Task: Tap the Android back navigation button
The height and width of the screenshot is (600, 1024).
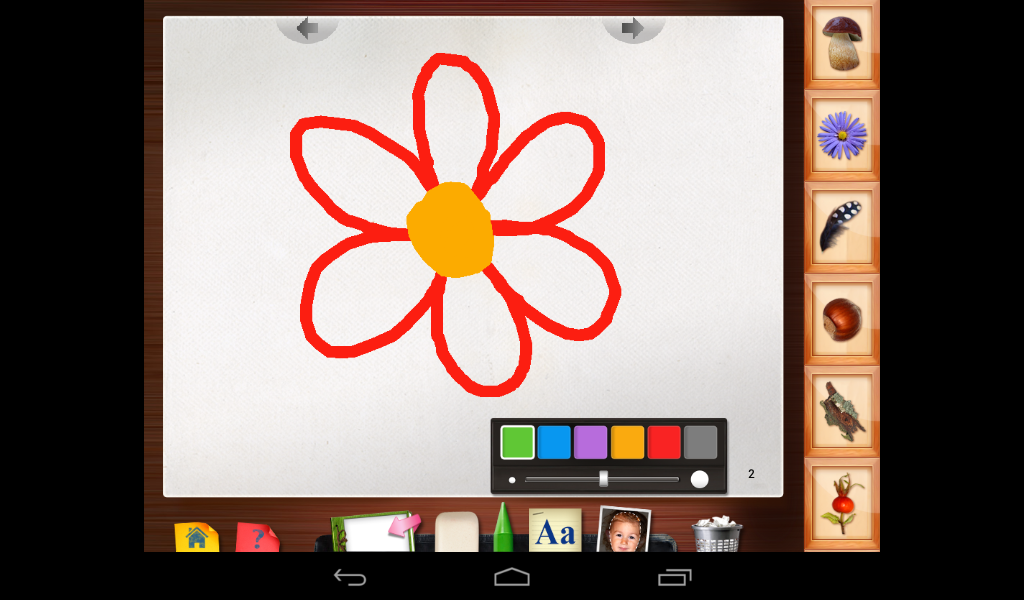Action: [350, 577]
